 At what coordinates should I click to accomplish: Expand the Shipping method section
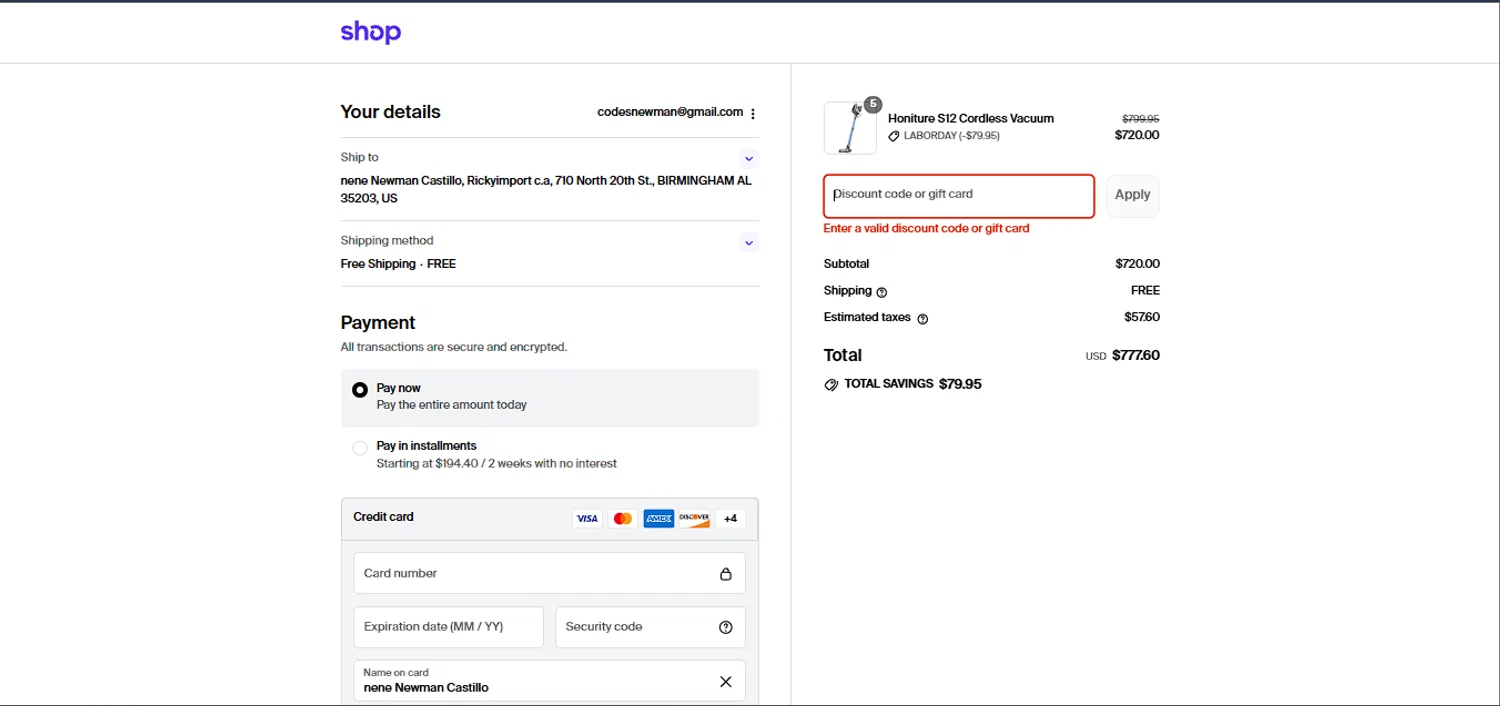coord(749,243)
